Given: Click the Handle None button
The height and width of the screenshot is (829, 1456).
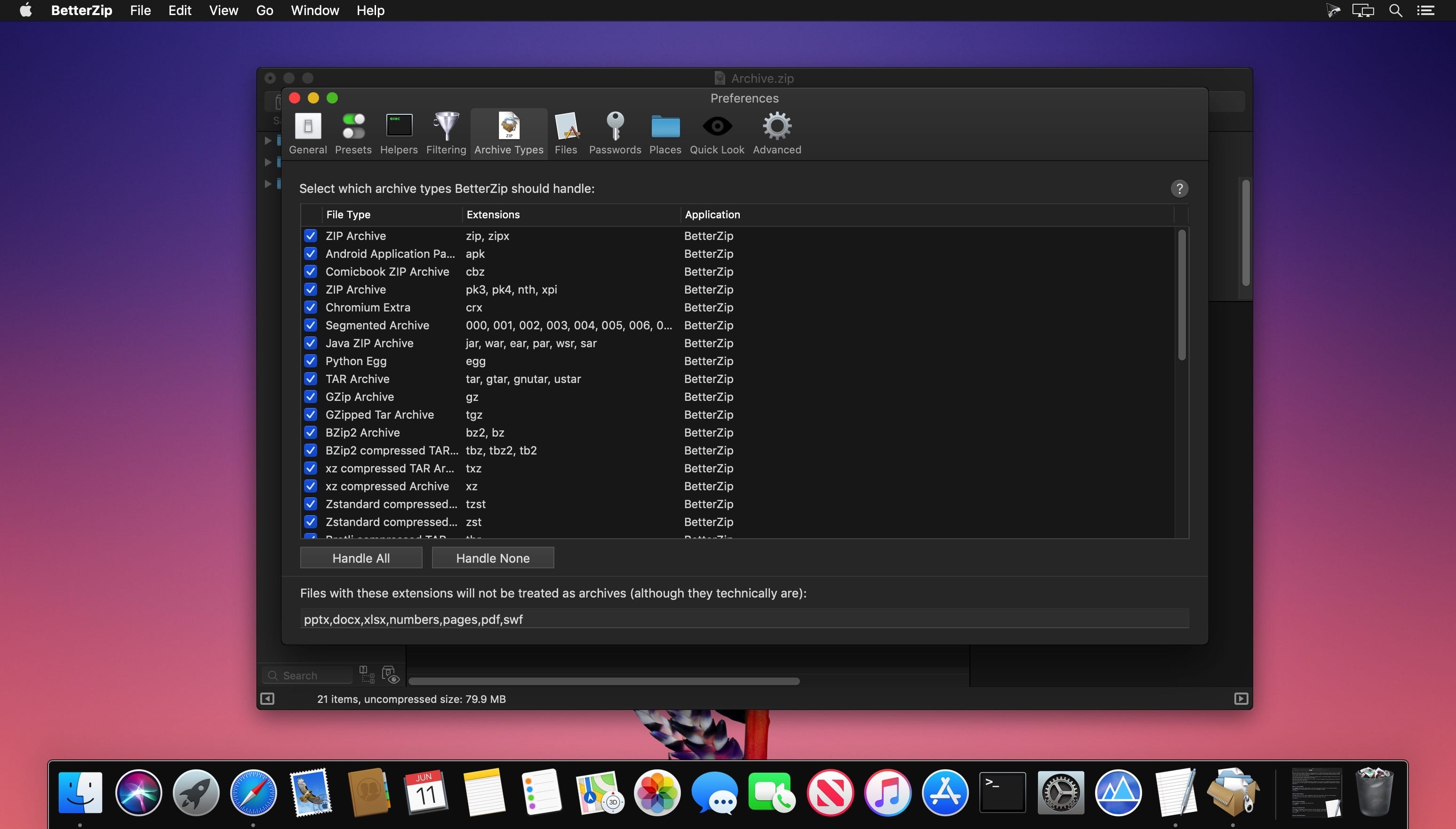Looking at the screenshot, I should [492, 558].
